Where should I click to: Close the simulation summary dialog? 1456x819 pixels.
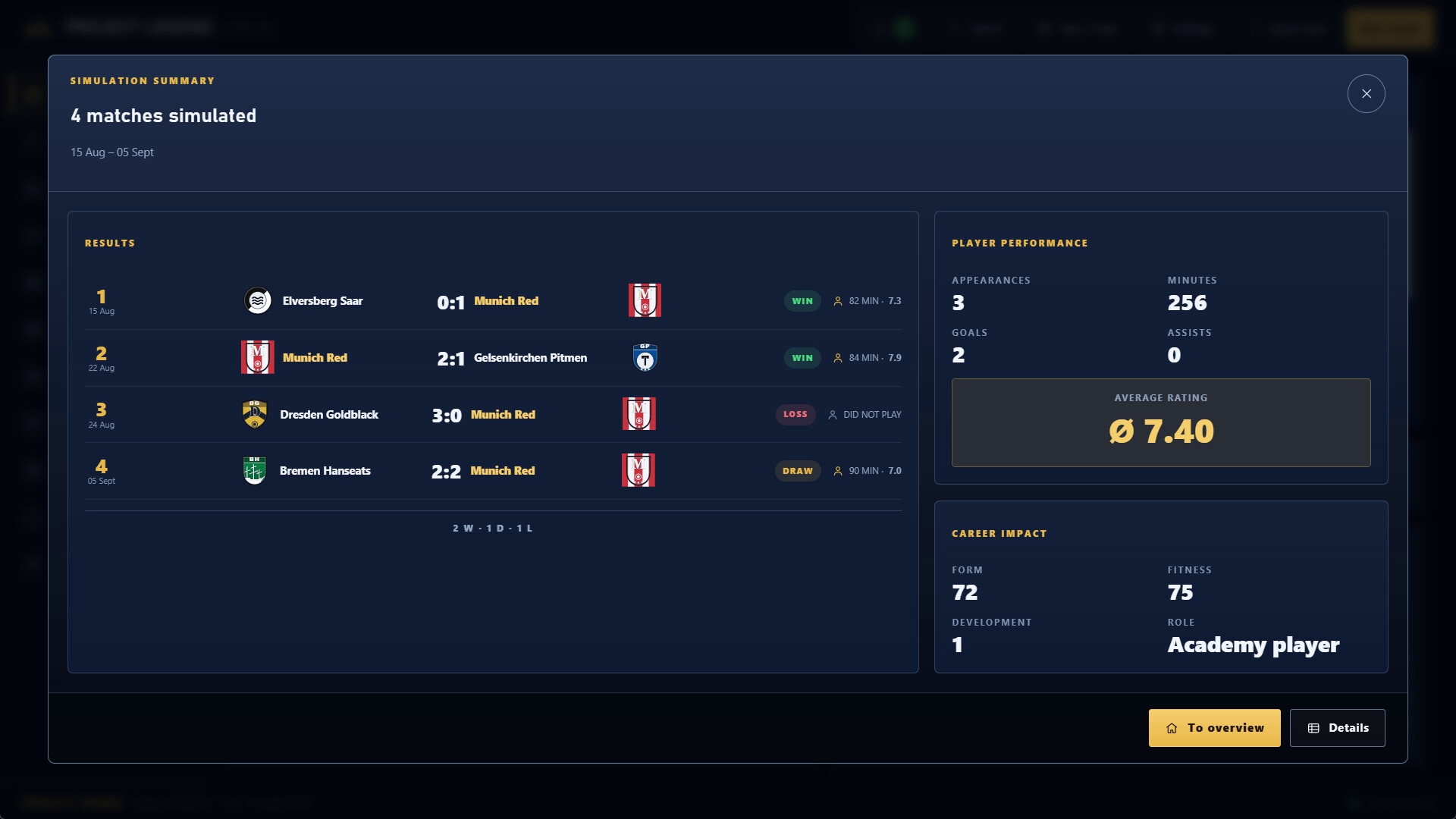tap(1366, 93)
